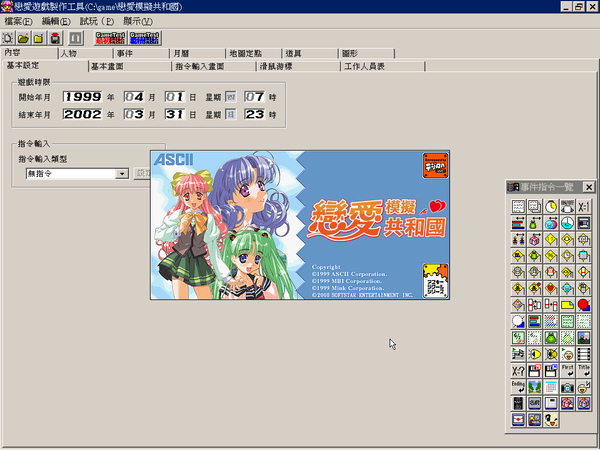Select the calendar grid icon
Screen dimensions: 600x450
tap(551, 387)
